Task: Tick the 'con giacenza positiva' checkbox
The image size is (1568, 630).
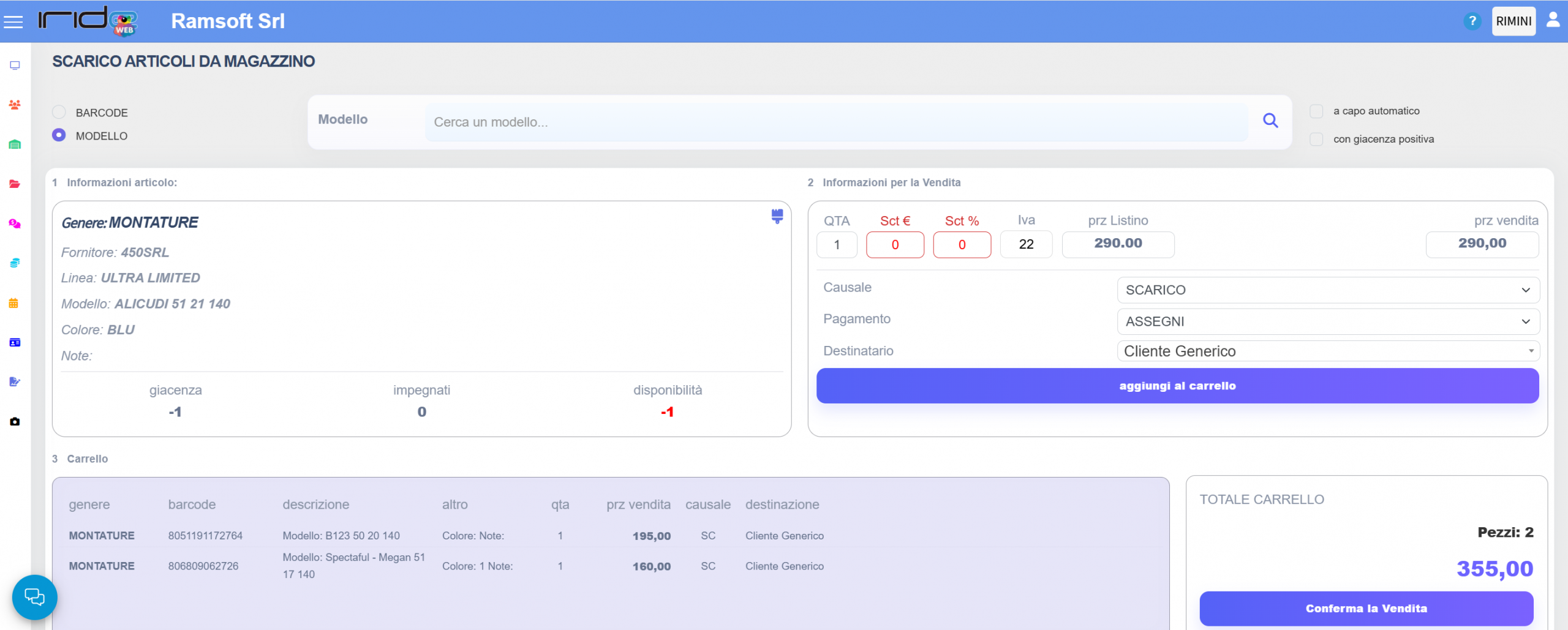Action: (1316, 140)
